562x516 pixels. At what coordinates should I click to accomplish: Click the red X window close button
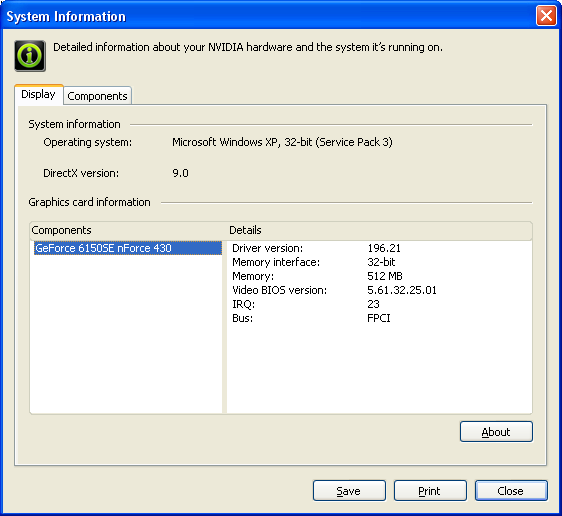click(x=546, y=16)
